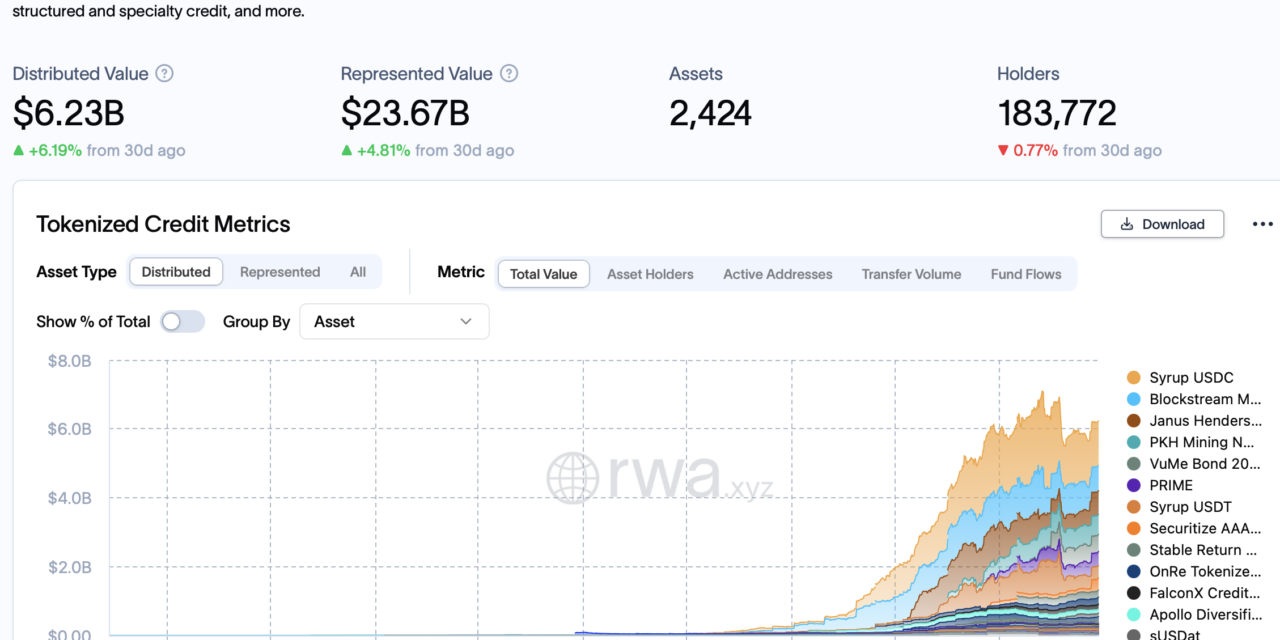Click the Blockstream legend blue dot
Viewport: 1280px width, 640px height.
click(x=1134, y=399)
